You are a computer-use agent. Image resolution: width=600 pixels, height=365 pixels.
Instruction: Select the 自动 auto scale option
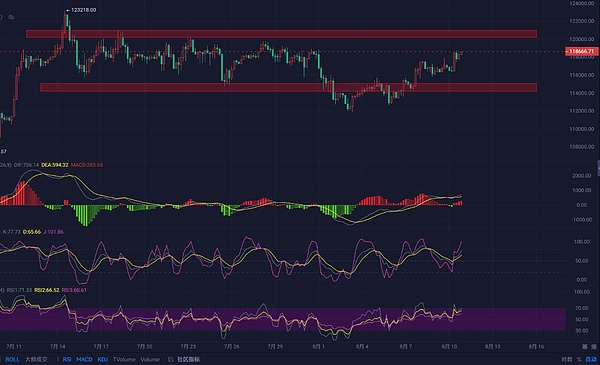coord(591,359)
